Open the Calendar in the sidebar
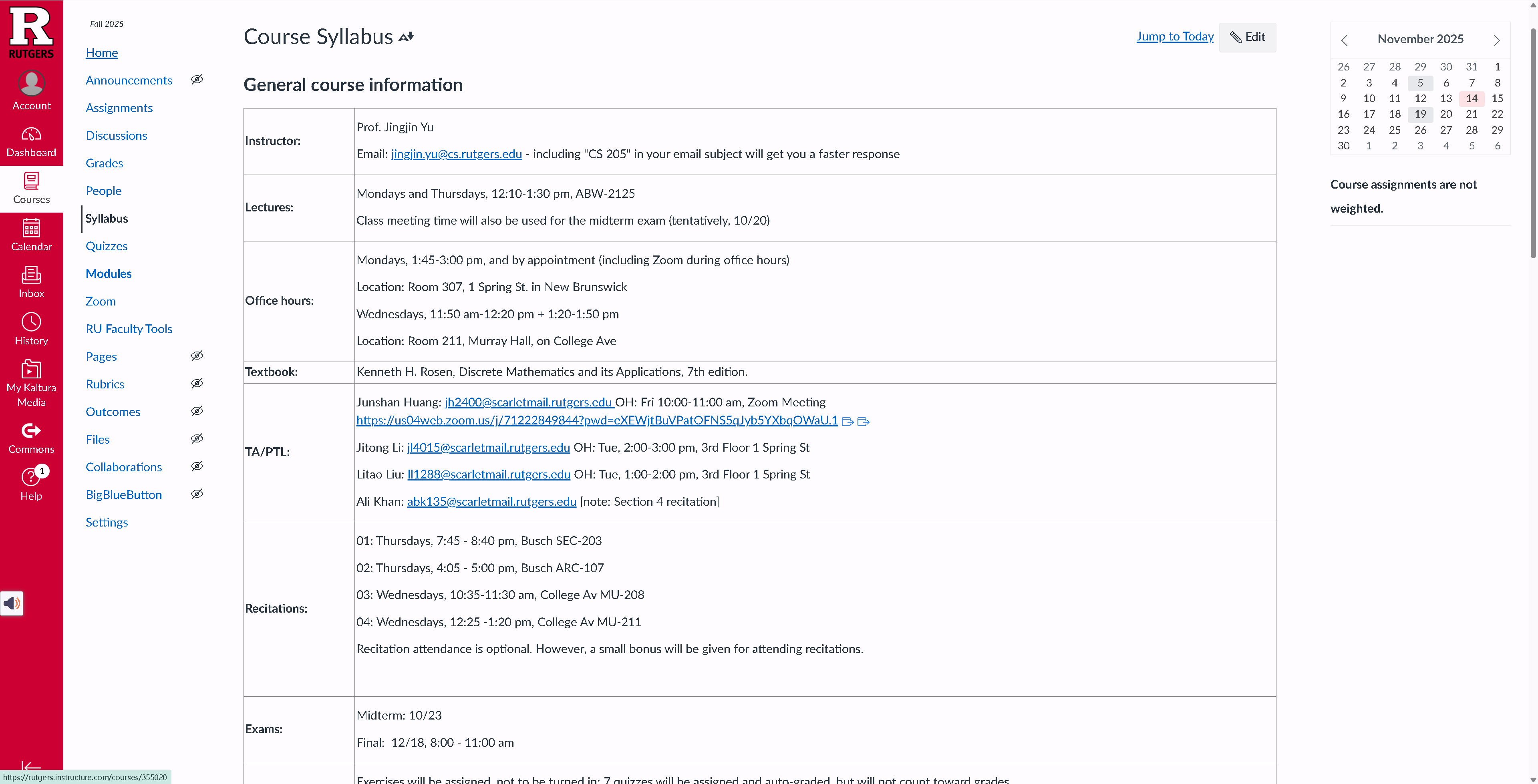Image resolution: width=1538 pixels, height=784 pixels. pos(31,235)
